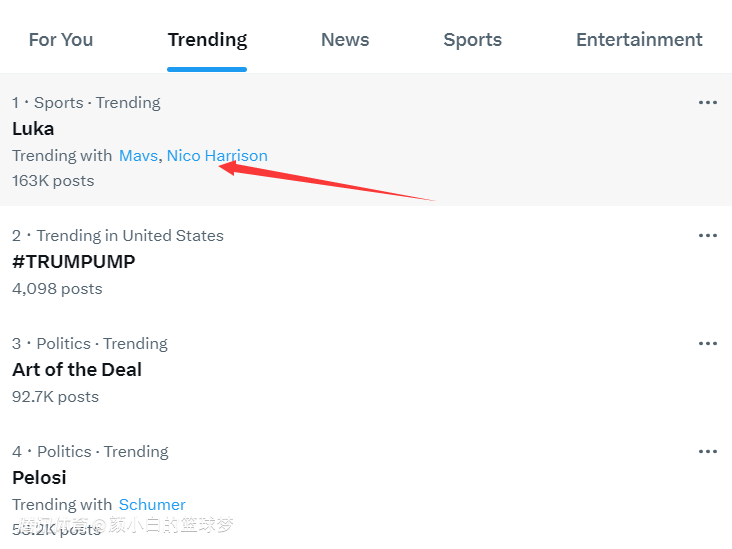
Task: View the #TRUMPUMP hashtag trend
Action: [73, 262]
